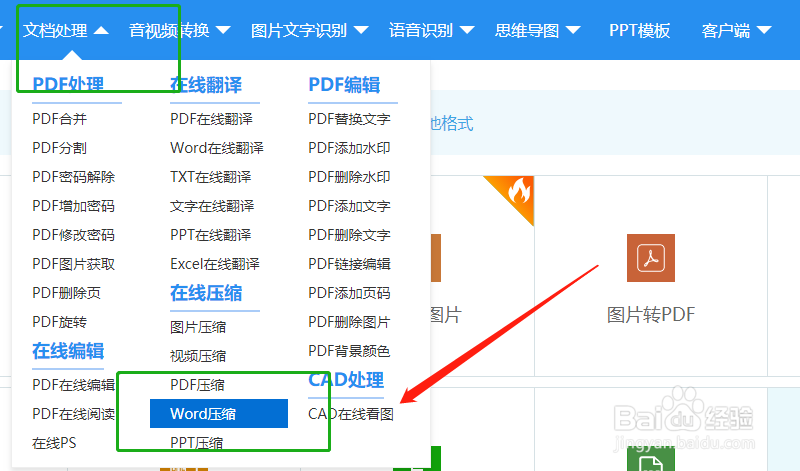
Task: Choose PDF在线翻译
Action: 211,119
